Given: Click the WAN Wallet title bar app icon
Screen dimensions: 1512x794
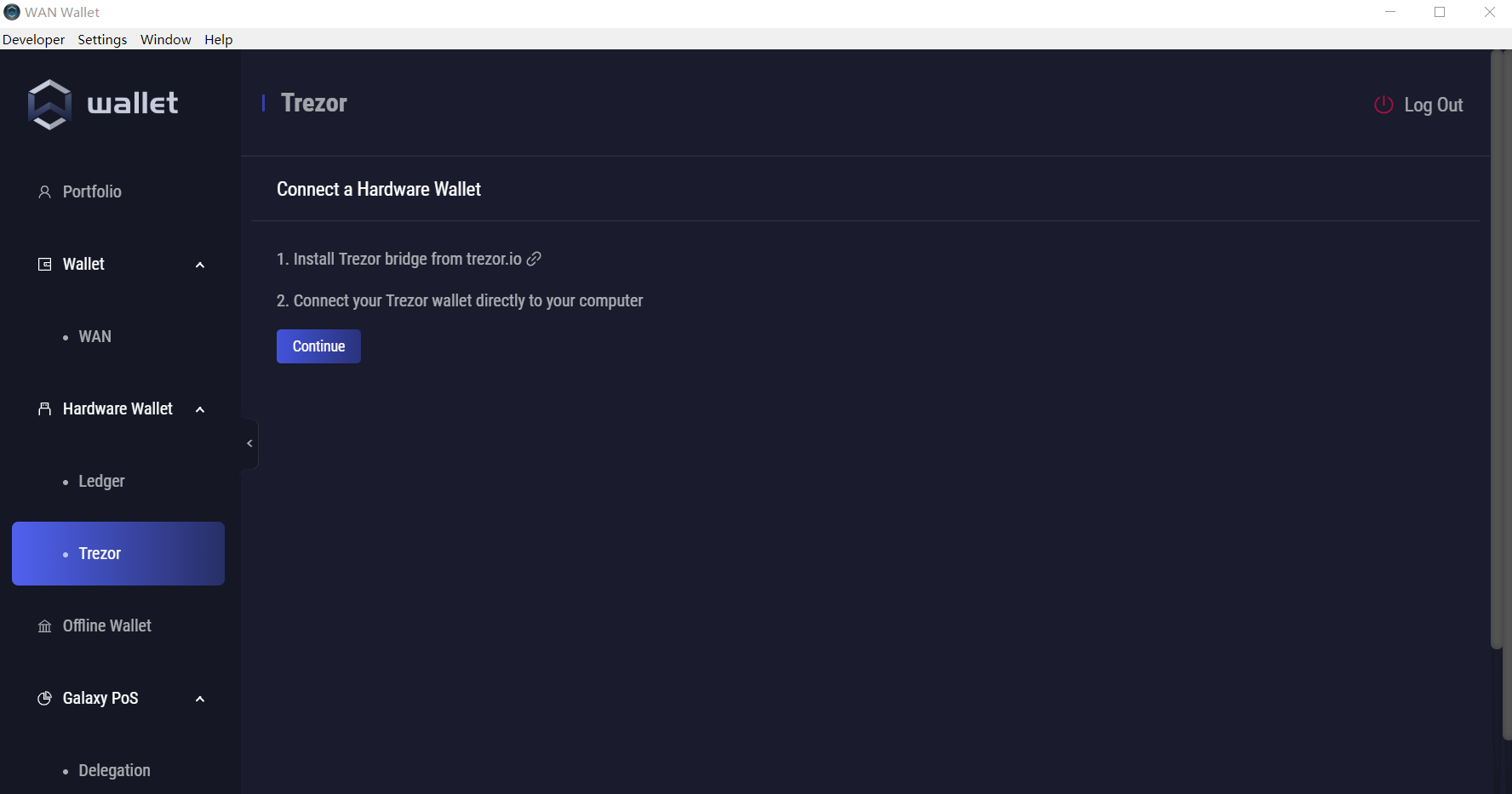Looking at the screenshot, I should 12,12.
